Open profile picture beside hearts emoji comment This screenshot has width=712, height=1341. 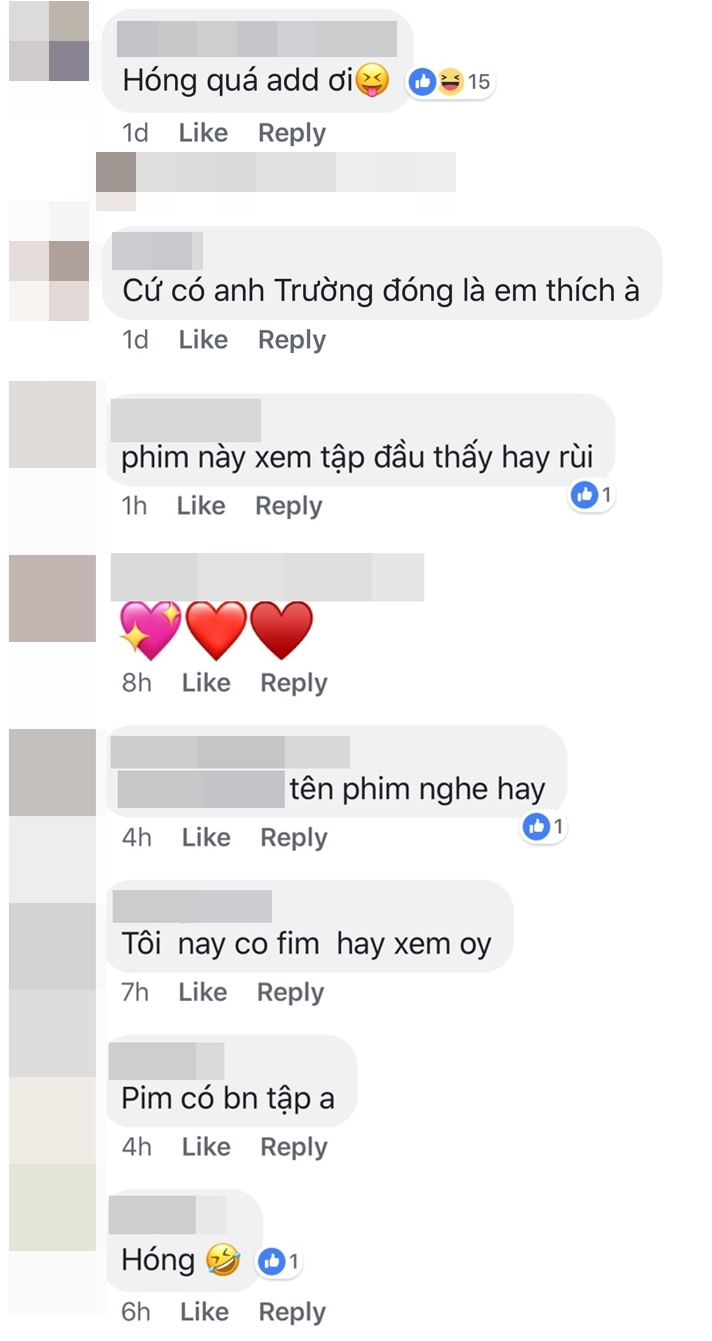point(52,598)
